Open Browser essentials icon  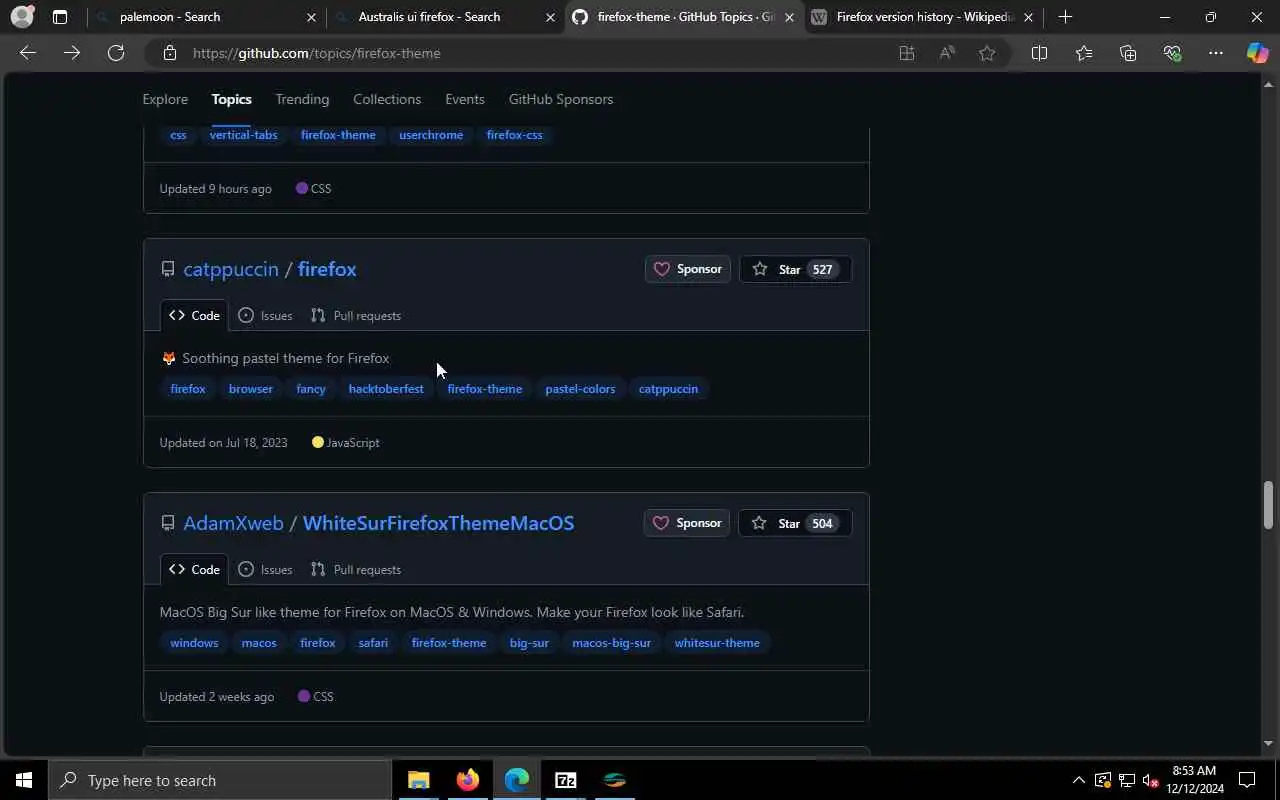[x=1172, y=53]
